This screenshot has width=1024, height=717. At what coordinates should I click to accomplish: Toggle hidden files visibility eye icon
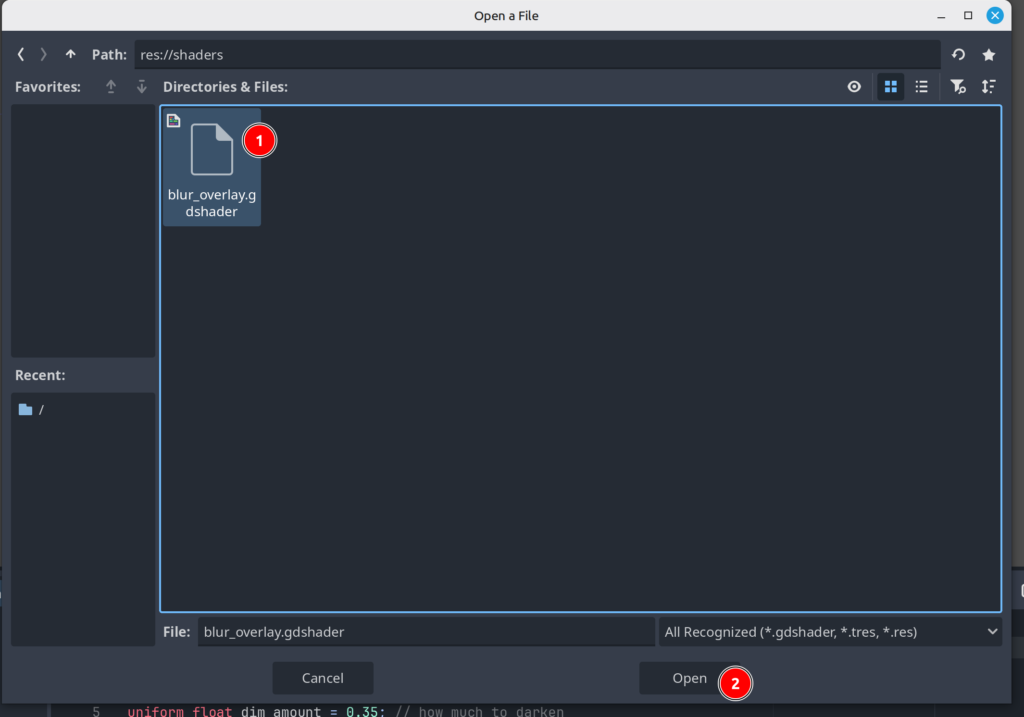click(x=854, y=87)
